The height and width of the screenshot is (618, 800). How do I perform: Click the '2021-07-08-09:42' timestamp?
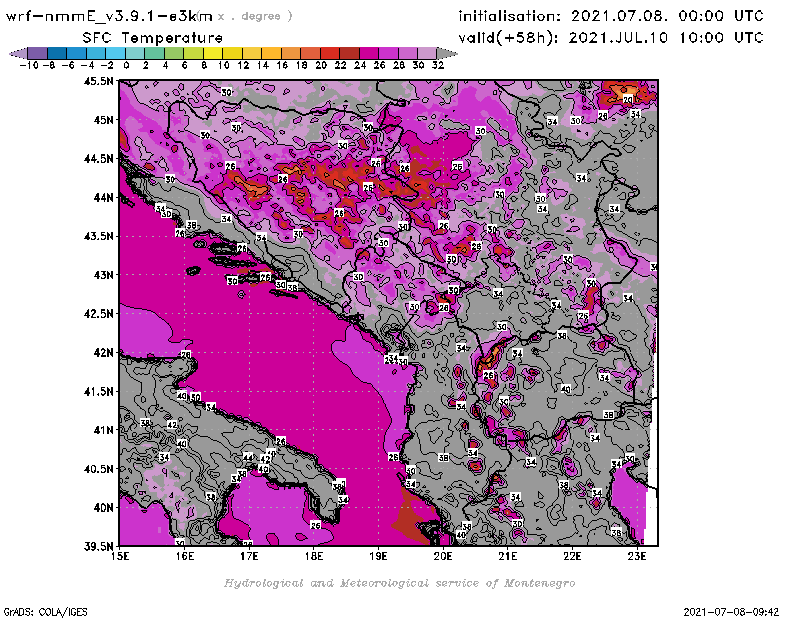pos(731,612)
